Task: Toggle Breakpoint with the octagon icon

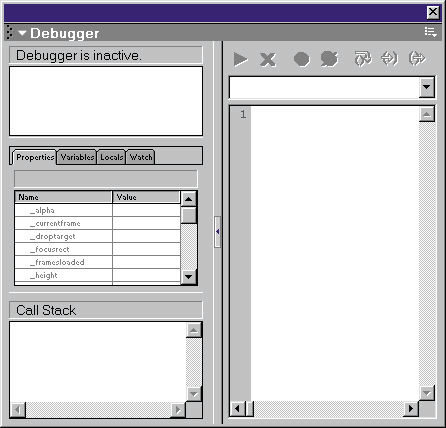Action: point(302,59)
